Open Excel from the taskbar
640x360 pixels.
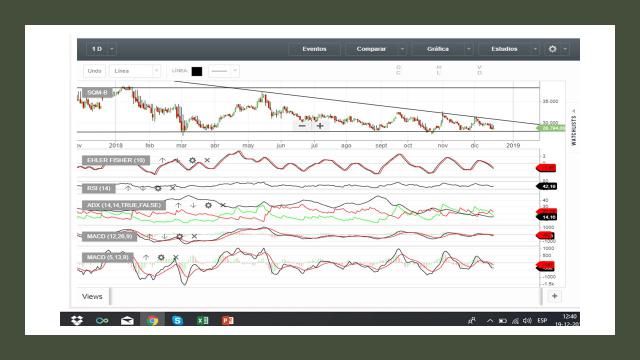(x=202, y=320)
